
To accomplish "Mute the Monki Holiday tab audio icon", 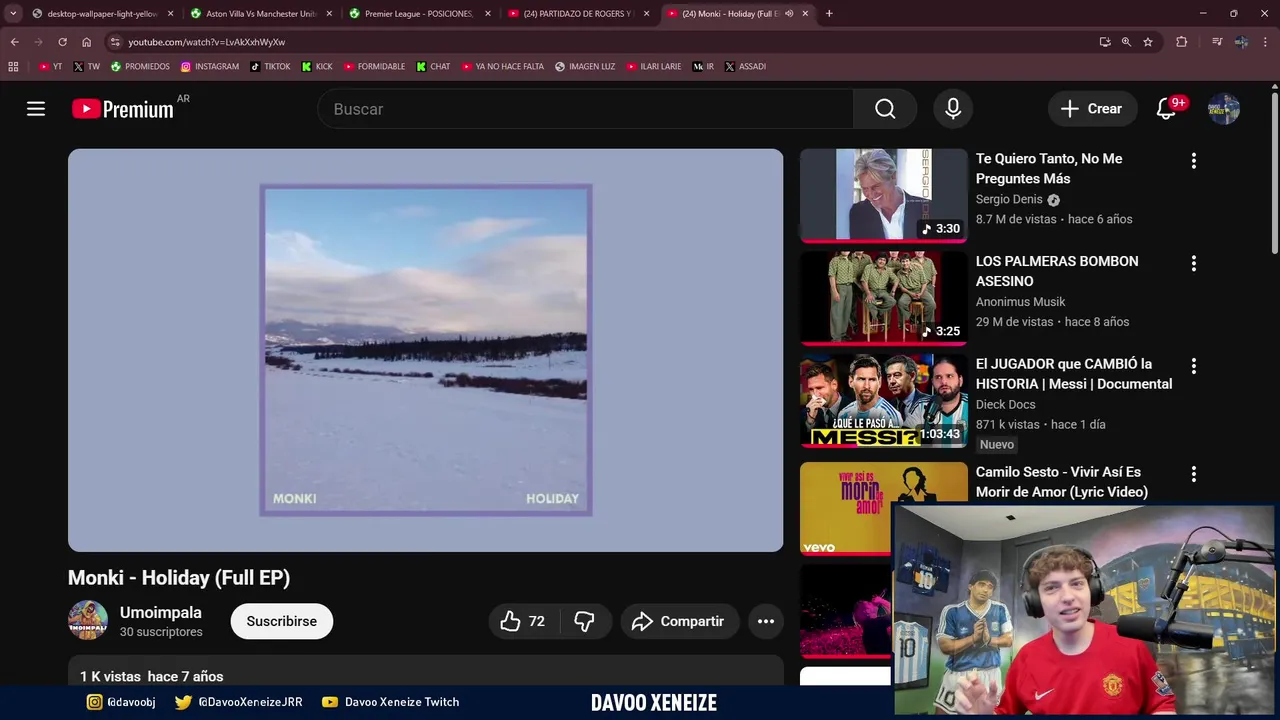I will (x=789, y=14).
